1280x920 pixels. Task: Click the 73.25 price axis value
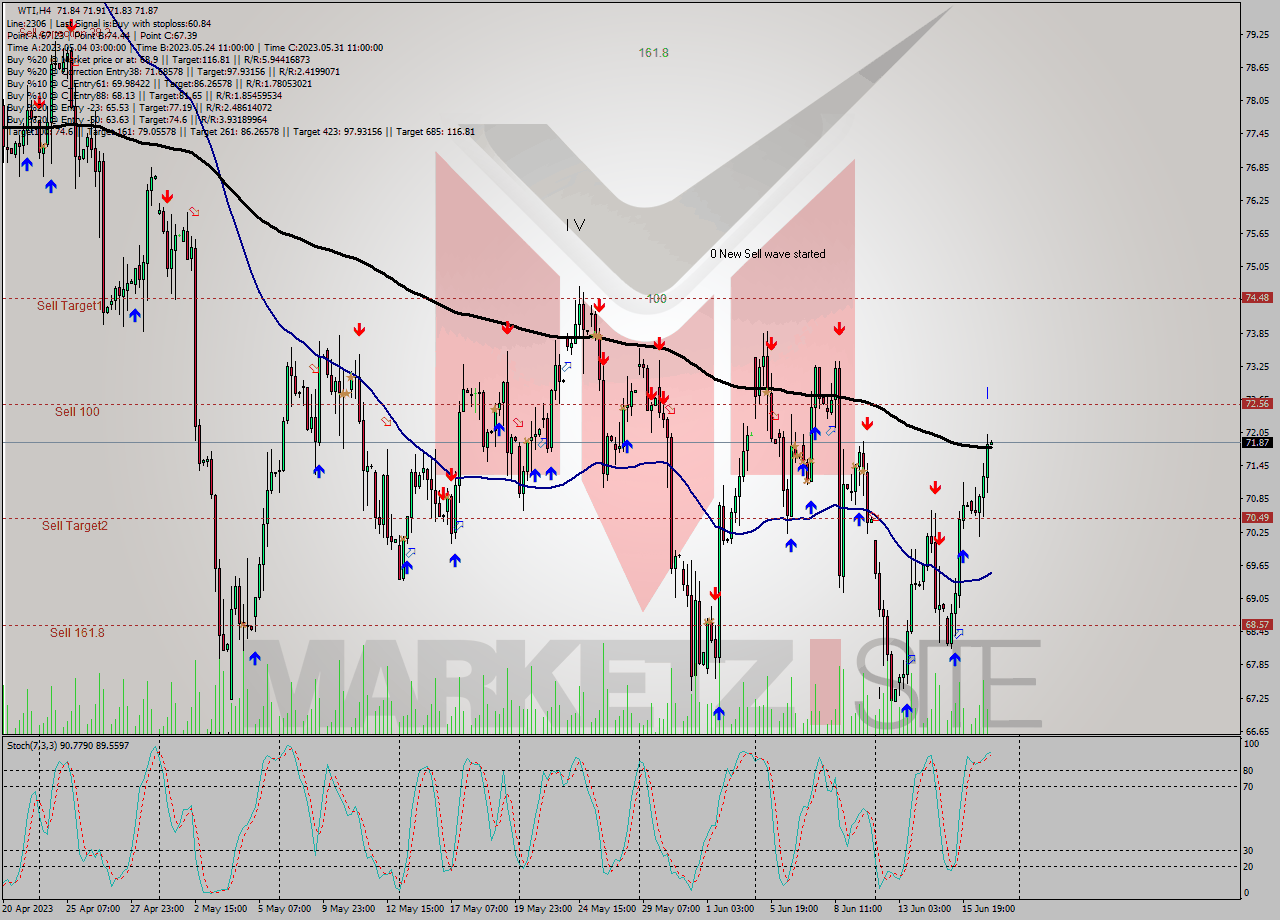pyautogui.click(x=1257, y=366)
